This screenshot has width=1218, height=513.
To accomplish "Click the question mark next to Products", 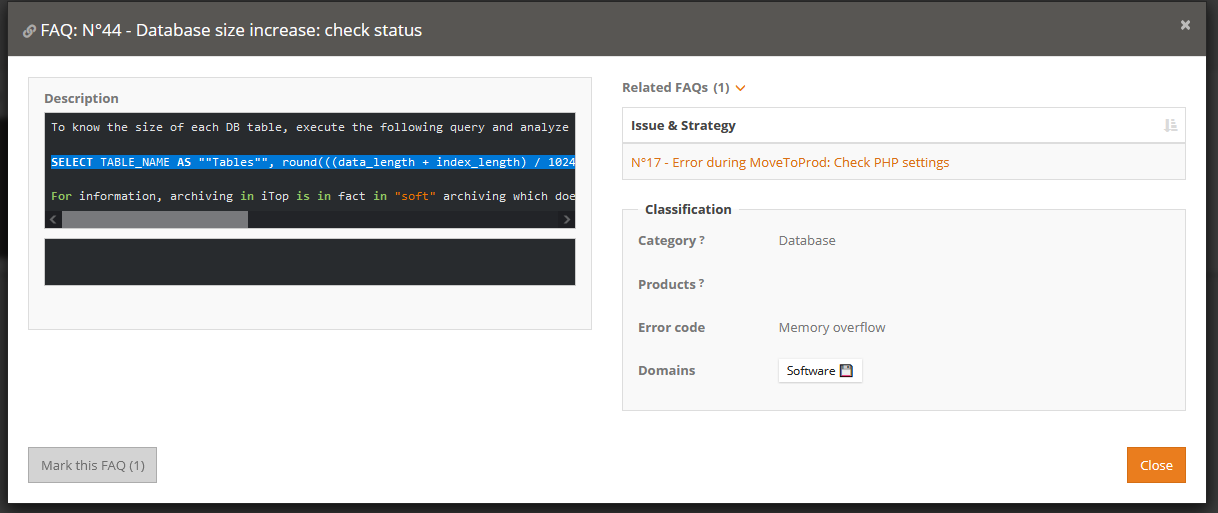I will point(701,284).
